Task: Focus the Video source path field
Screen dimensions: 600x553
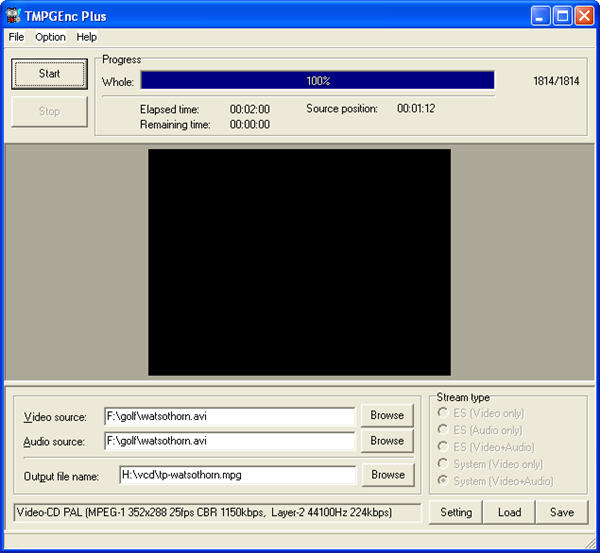Action: click(x=229, y=416)
